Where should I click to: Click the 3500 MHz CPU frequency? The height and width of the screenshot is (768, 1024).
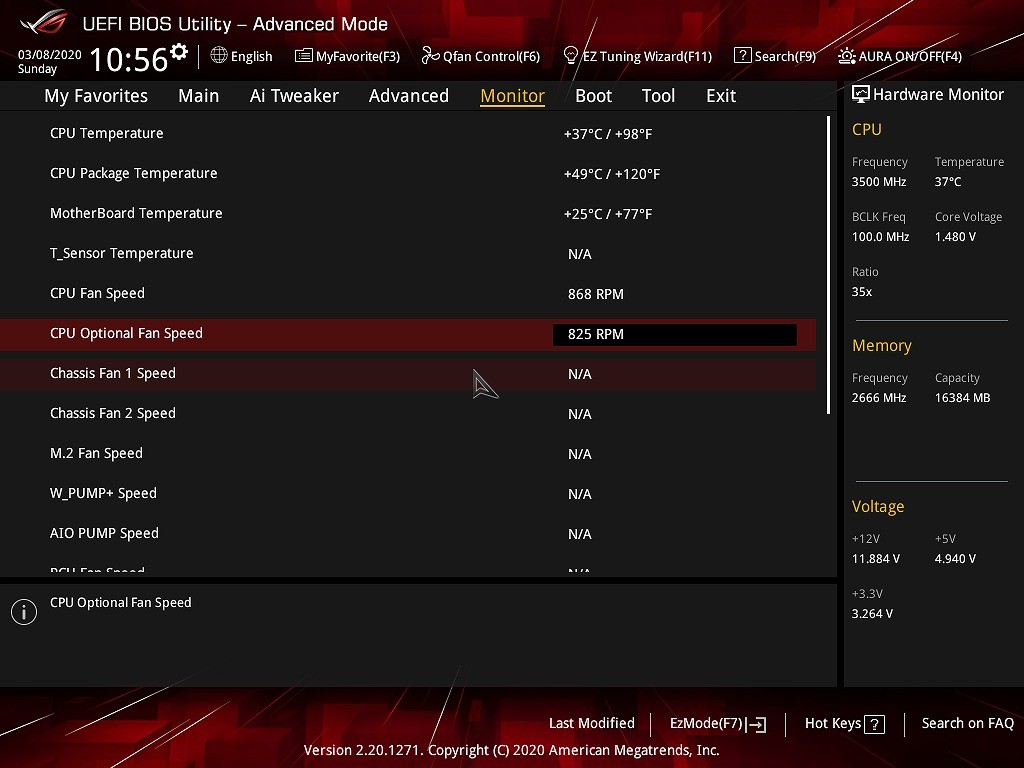[879, 182]
